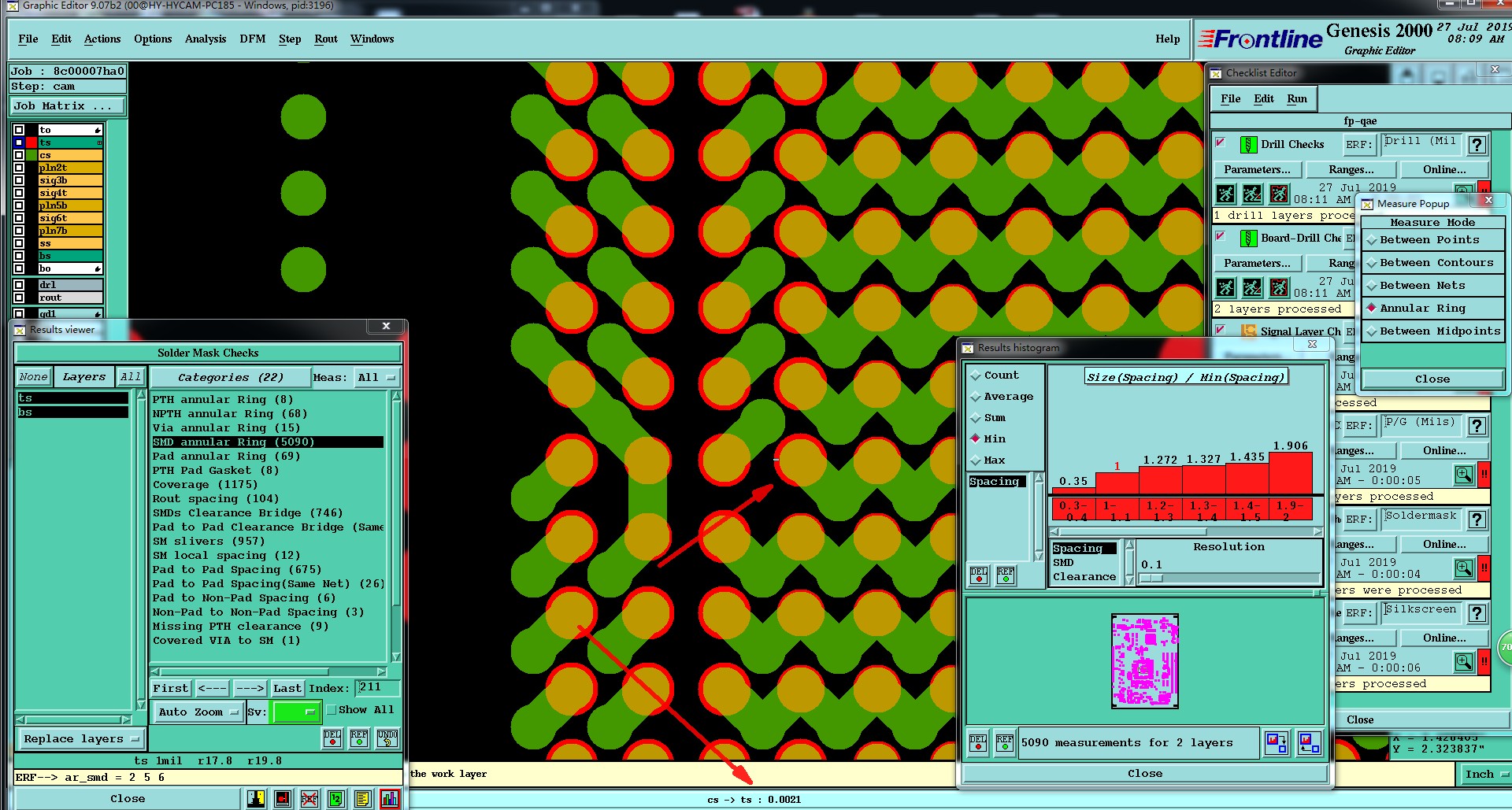Click the First result button

171,689
